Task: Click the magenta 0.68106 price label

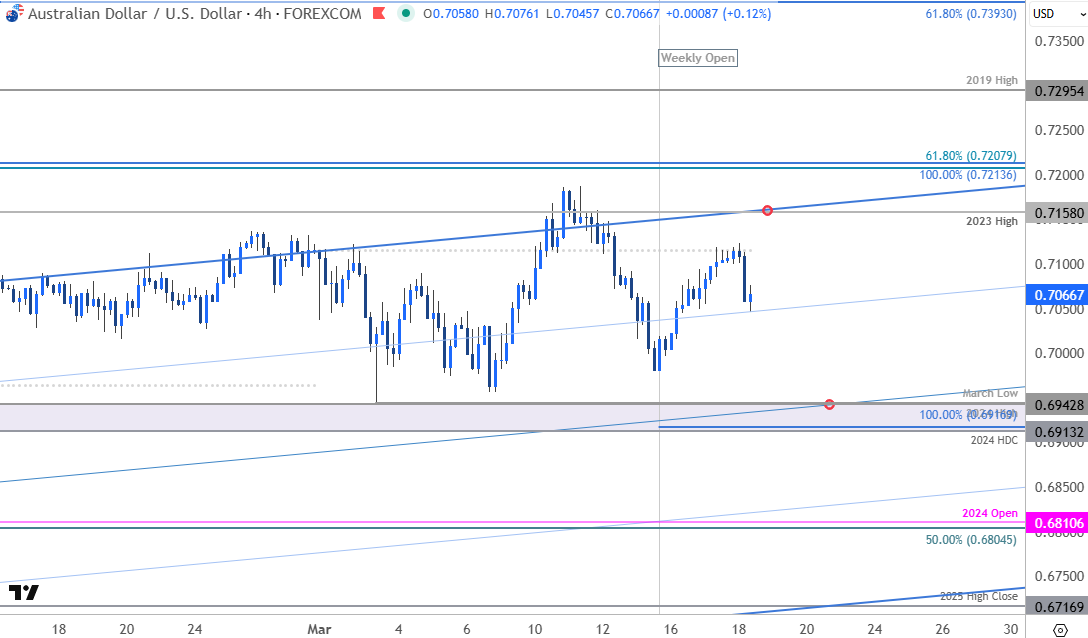Action: (x=1059, y=523)
